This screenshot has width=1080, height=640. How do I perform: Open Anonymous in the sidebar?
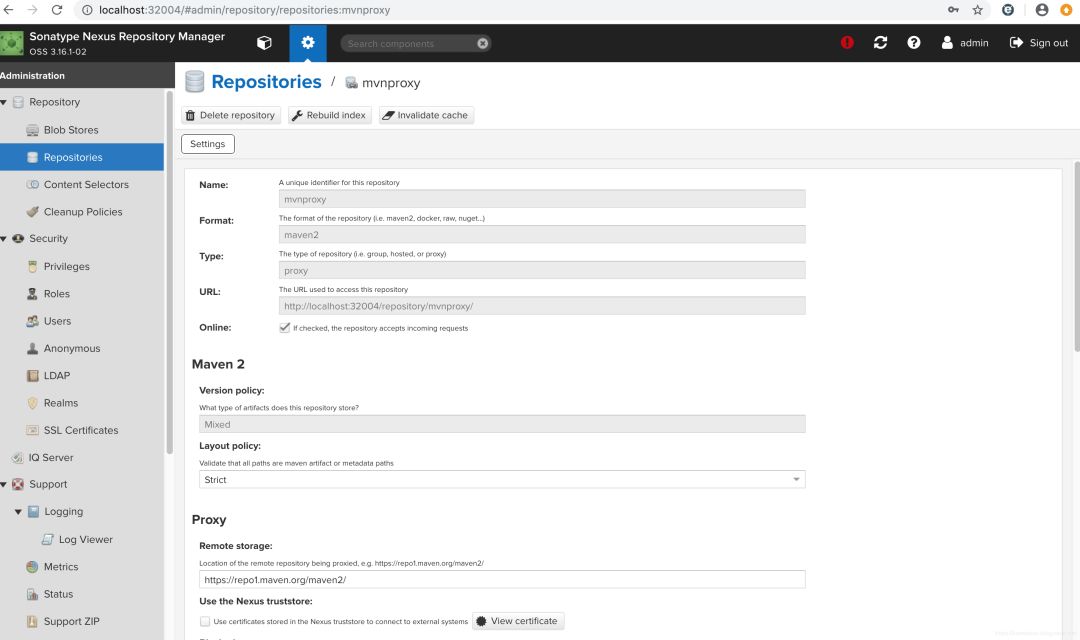72,349
